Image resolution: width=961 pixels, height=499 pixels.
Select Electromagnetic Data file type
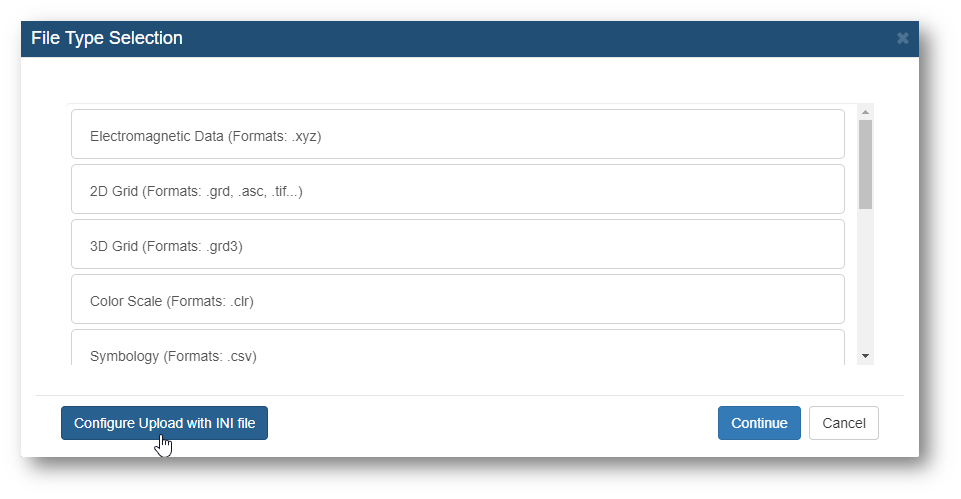[458, 134]
